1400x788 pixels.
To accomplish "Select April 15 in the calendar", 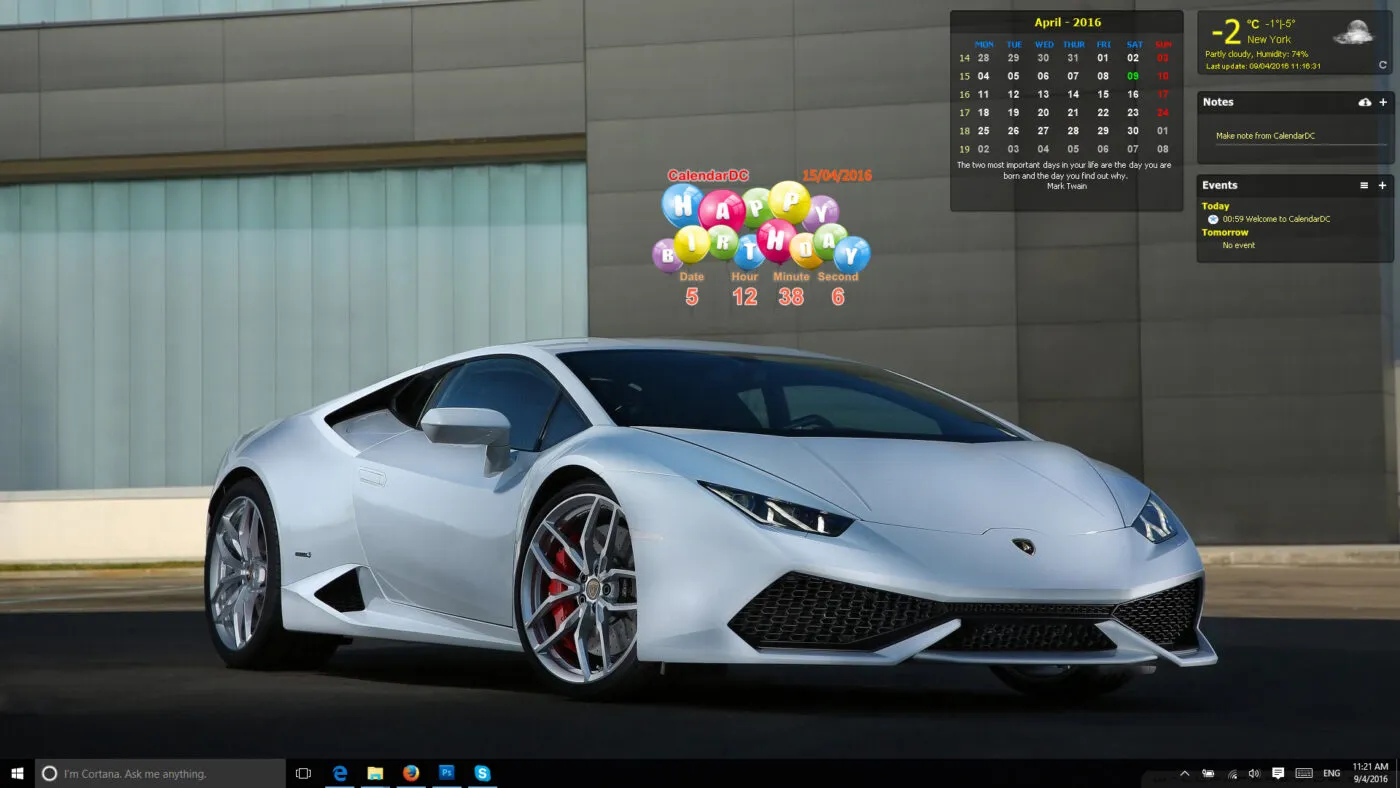I will pos(1103,94).
